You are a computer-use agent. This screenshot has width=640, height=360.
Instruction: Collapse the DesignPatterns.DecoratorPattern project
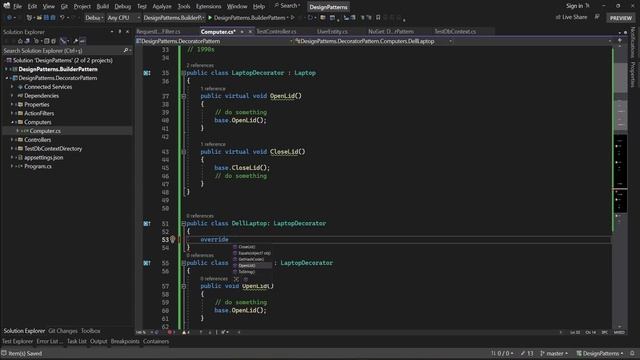click(7, 78)
